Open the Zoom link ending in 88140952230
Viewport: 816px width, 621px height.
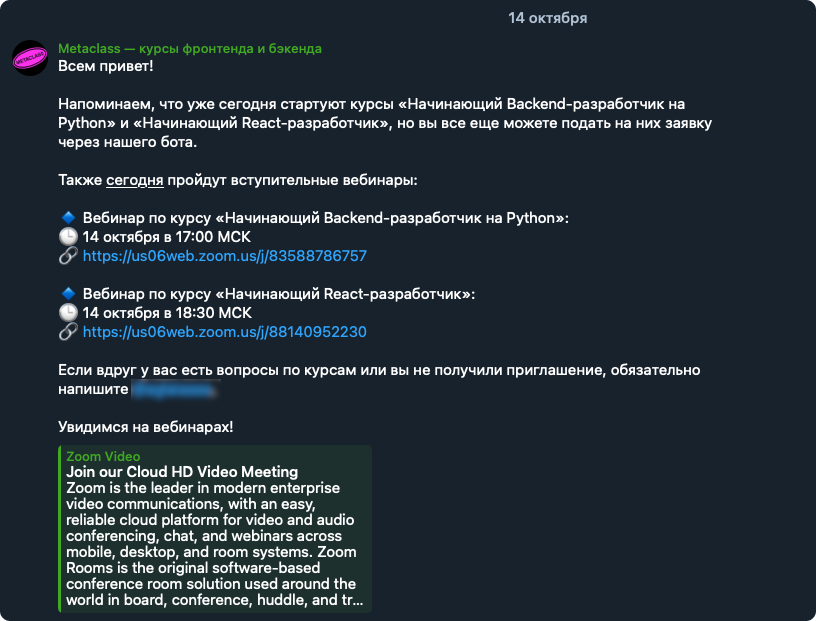pyautogui.click(x=225, y=332)
